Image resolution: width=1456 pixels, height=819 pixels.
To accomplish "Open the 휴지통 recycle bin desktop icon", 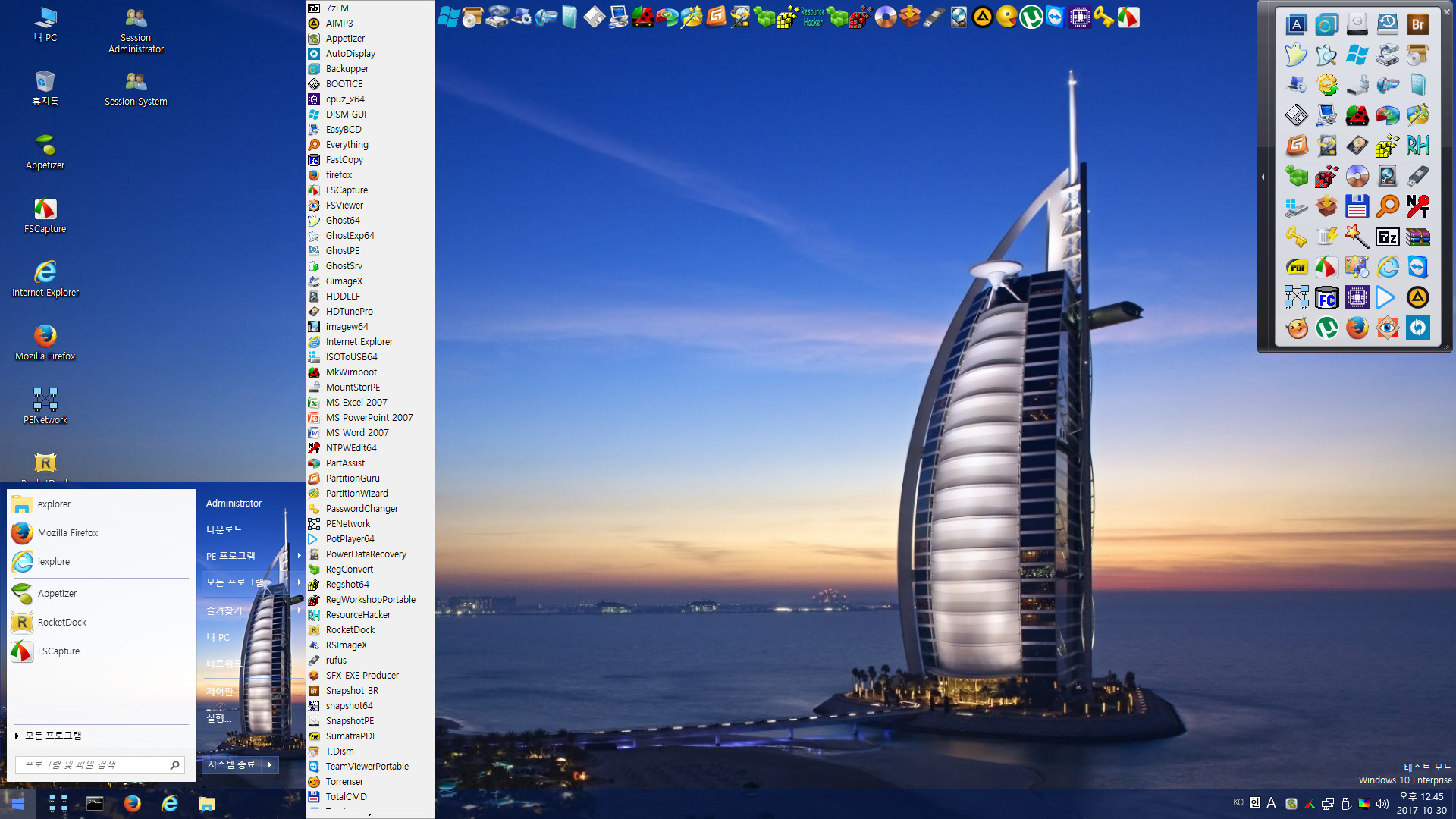I will (45, 88).
